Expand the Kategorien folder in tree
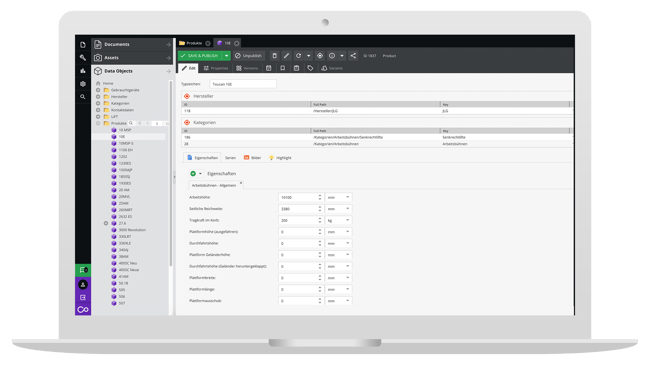Image resolution: width=650 pixels, height=365 pixels. (x=98, y=103)
